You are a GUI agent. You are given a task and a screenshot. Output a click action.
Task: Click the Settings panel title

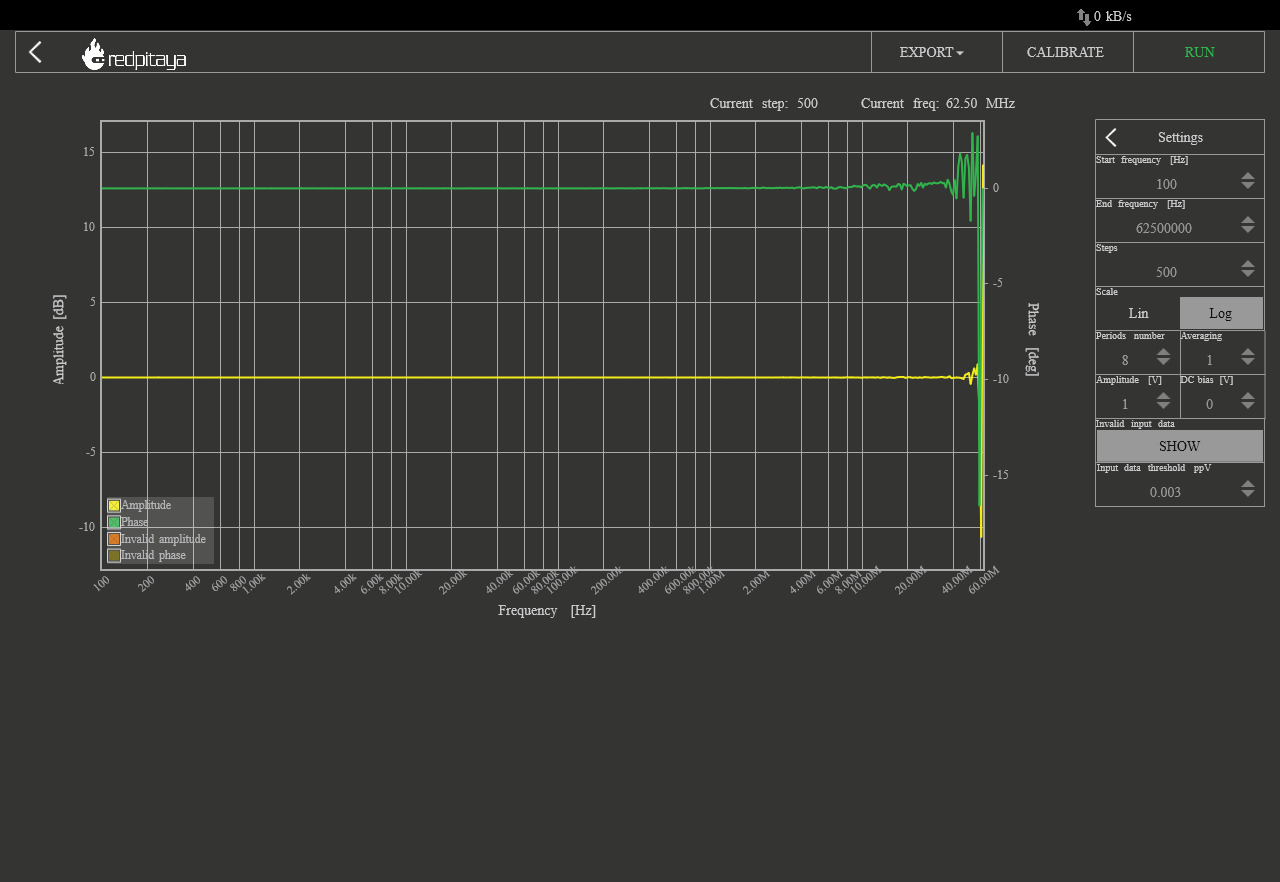coord(1180,137)
